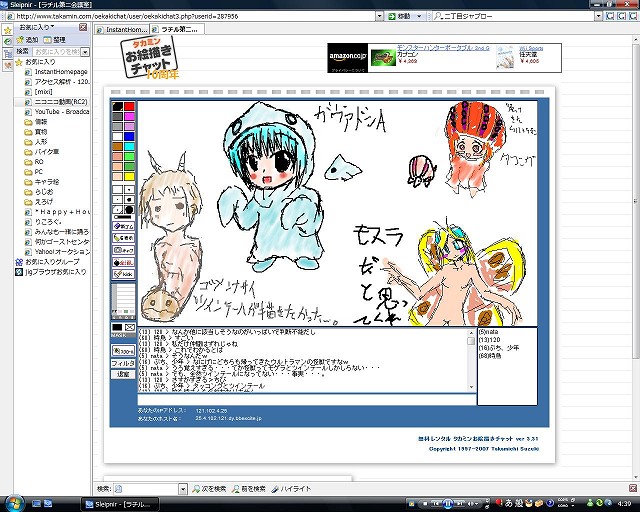Click the Sleipnir taskbar button

tap(120, 504)
